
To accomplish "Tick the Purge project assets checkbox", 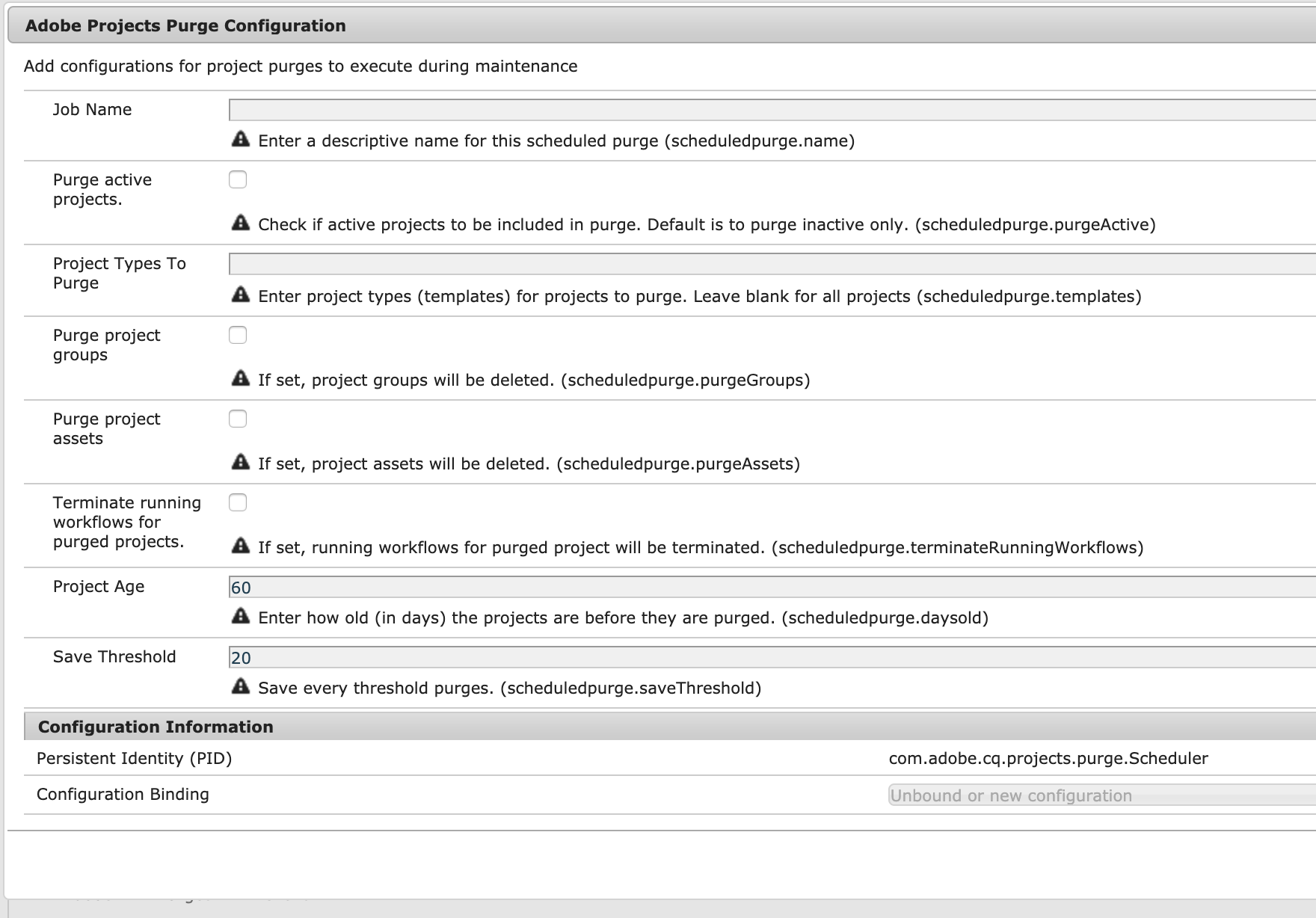I will [x=238, y=419].
